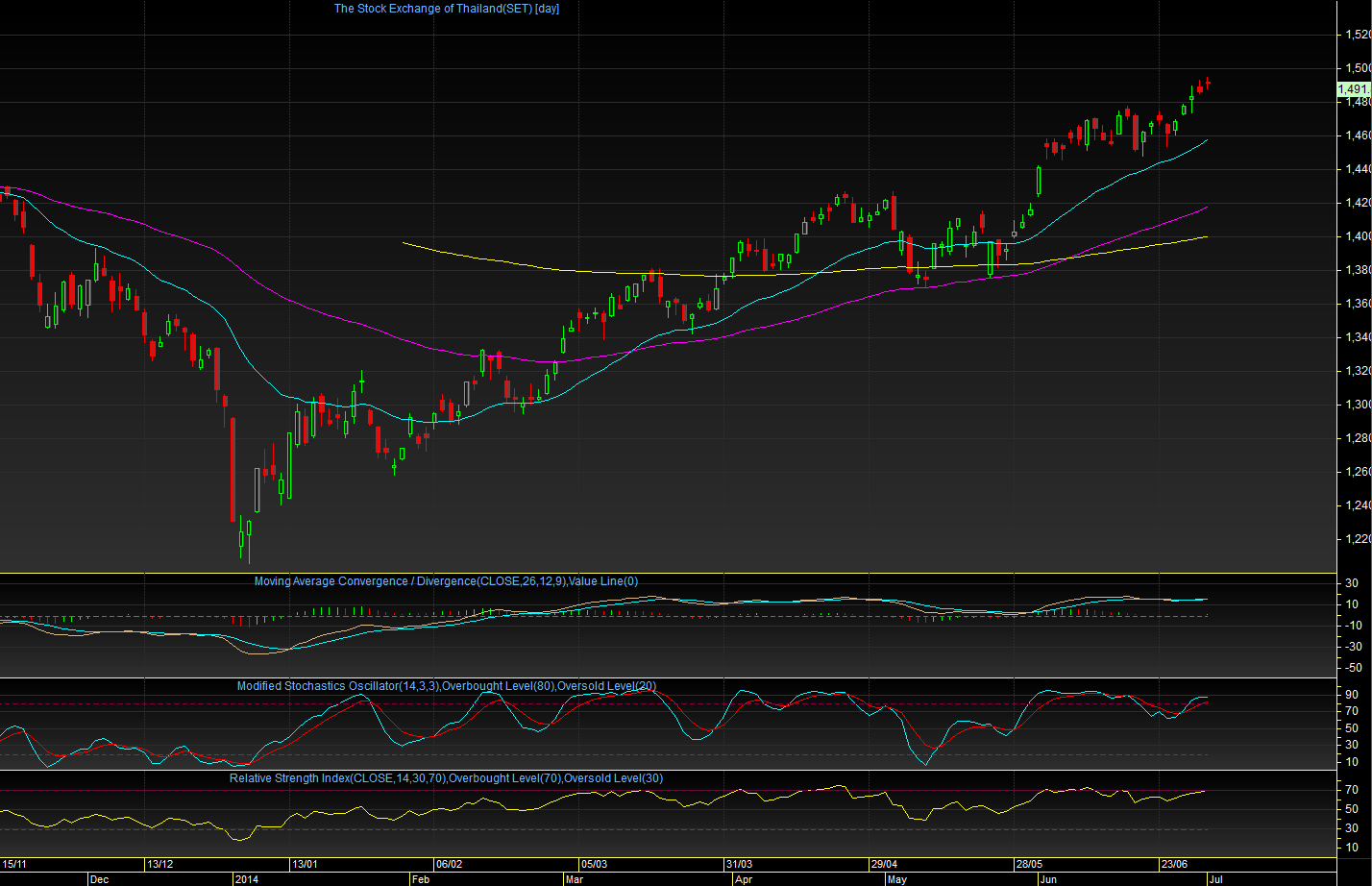Click the 'Apr' month label on the time axis

[743, 878]
